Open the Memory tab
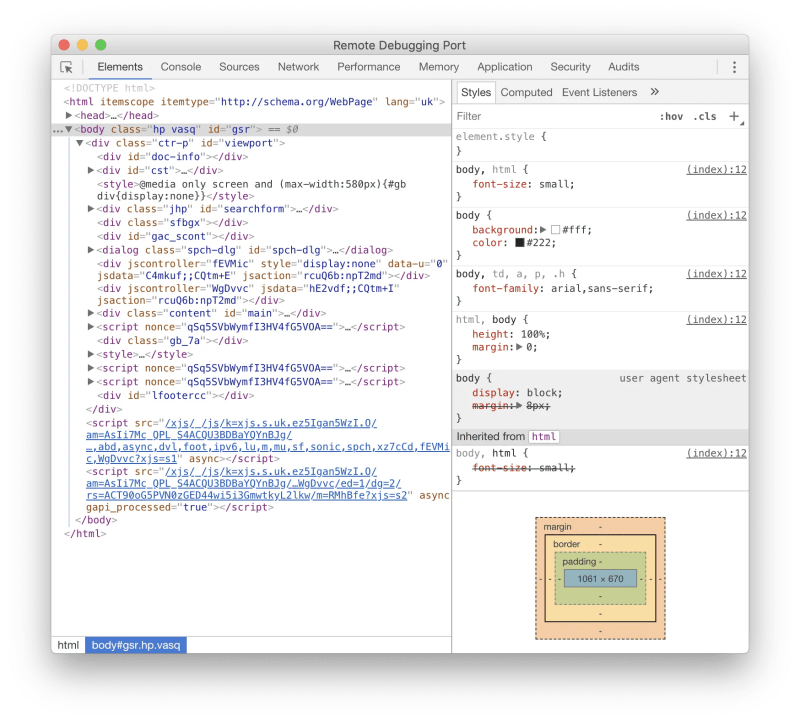This screenshot has height=721, width=800. point(439,67)
